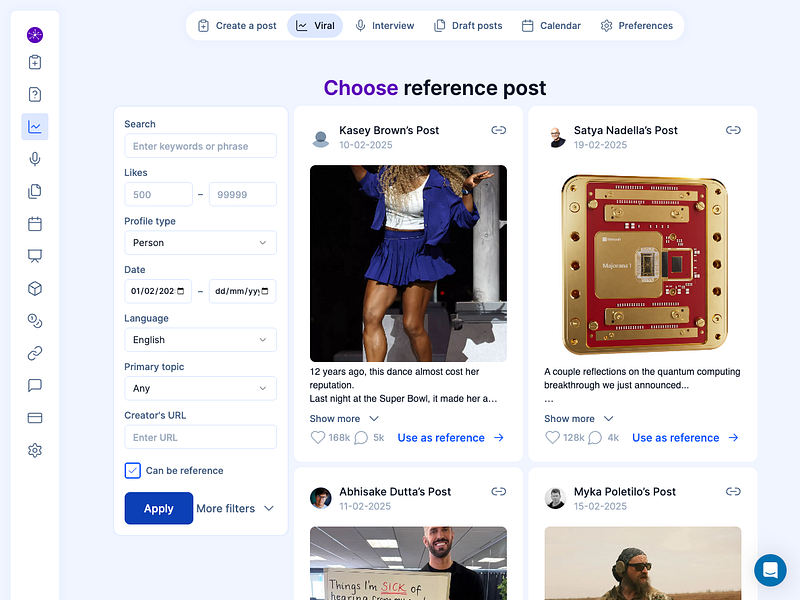Click comment icon on Satya Nadella's post

(x=595, y=438)
